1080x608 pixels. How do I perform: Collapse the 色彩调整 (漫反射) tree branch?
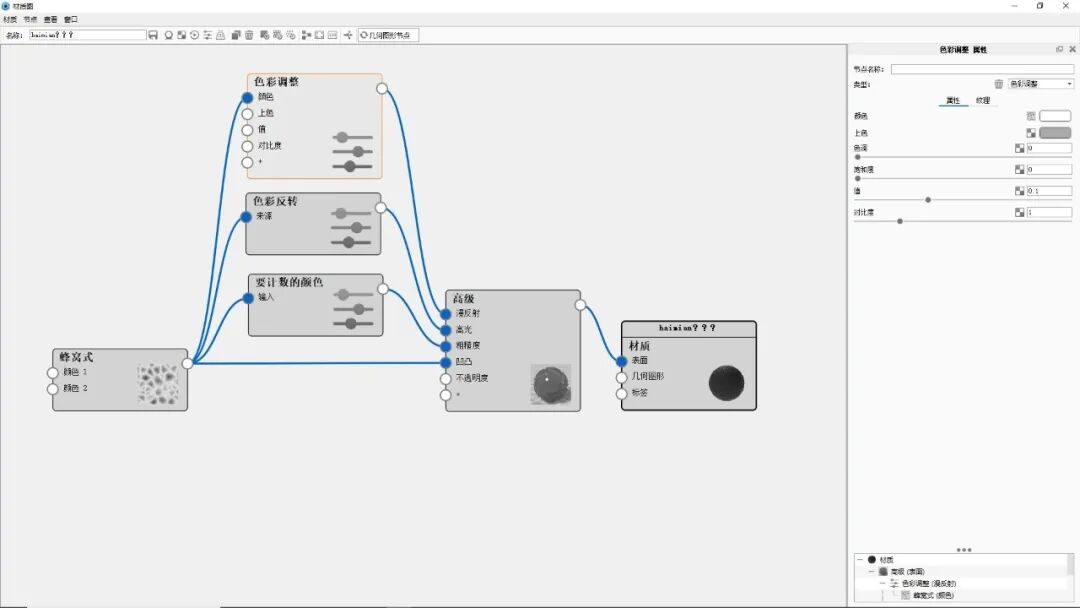tap(882, 583)
